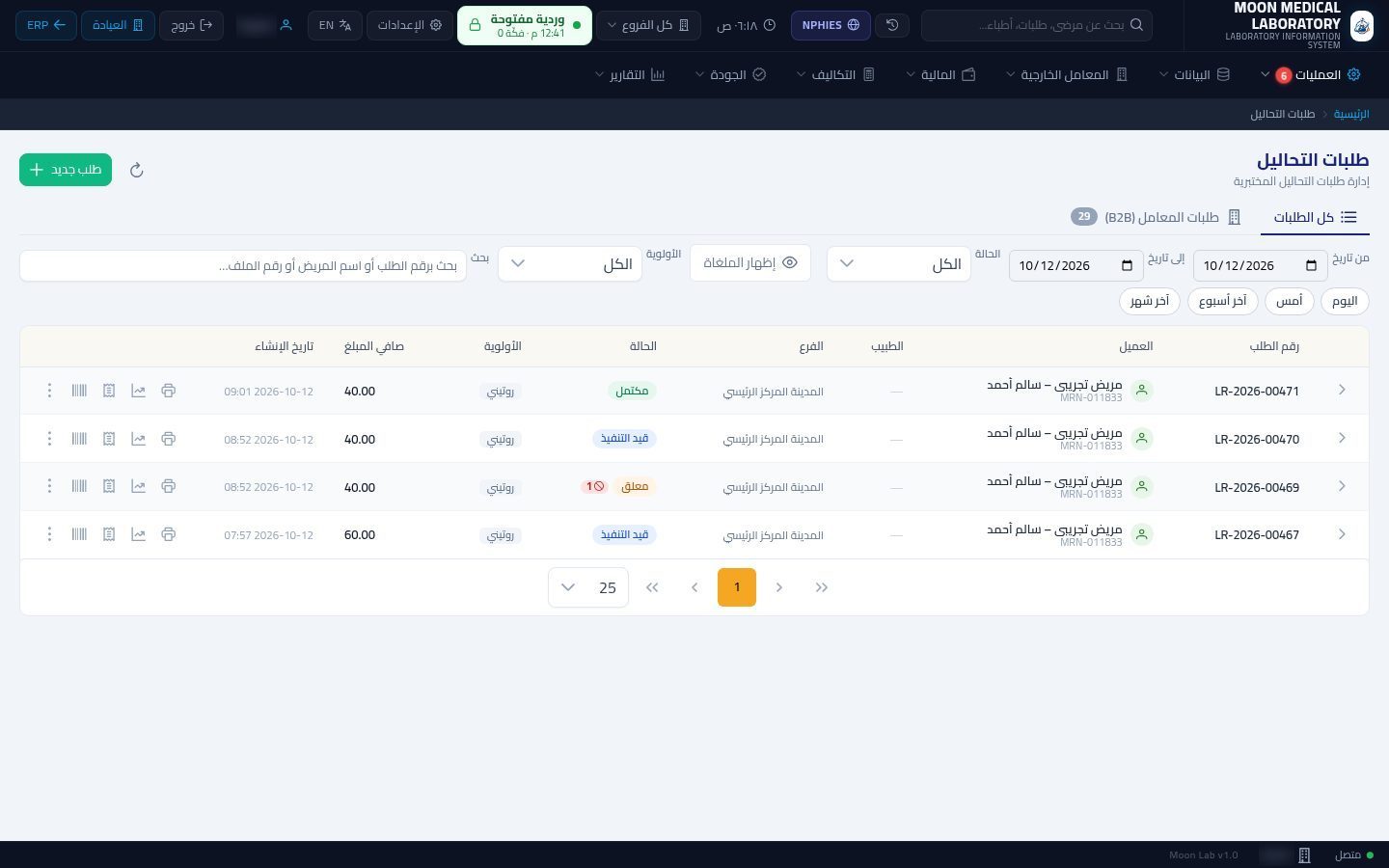This screenshot has width=1389, height=868.
Task: Open the الأولوية priority dropdown
Action: [570, 263]
